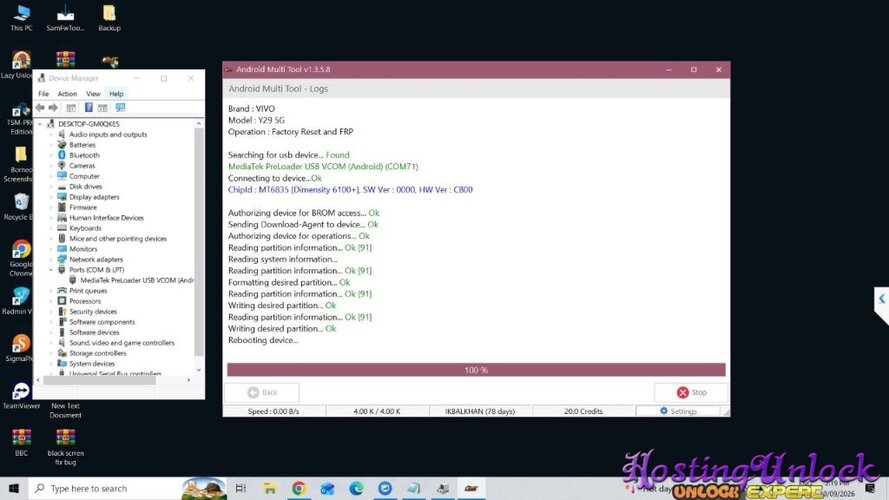Open Task View from the taskbar
This screenshot has width=889, height=500.
[x=240, y=488]
